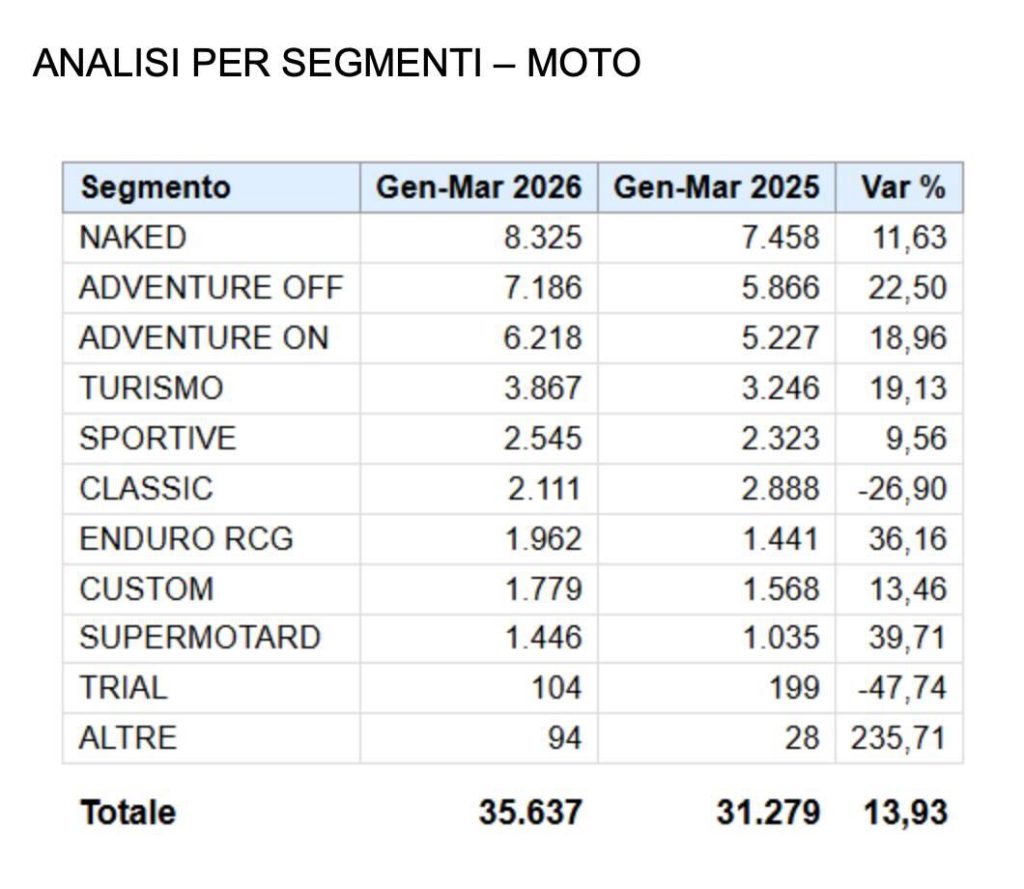Select the CUSTOM segment cell
1024x889 pixels.
pyautogui.click(x=146, y=588)
